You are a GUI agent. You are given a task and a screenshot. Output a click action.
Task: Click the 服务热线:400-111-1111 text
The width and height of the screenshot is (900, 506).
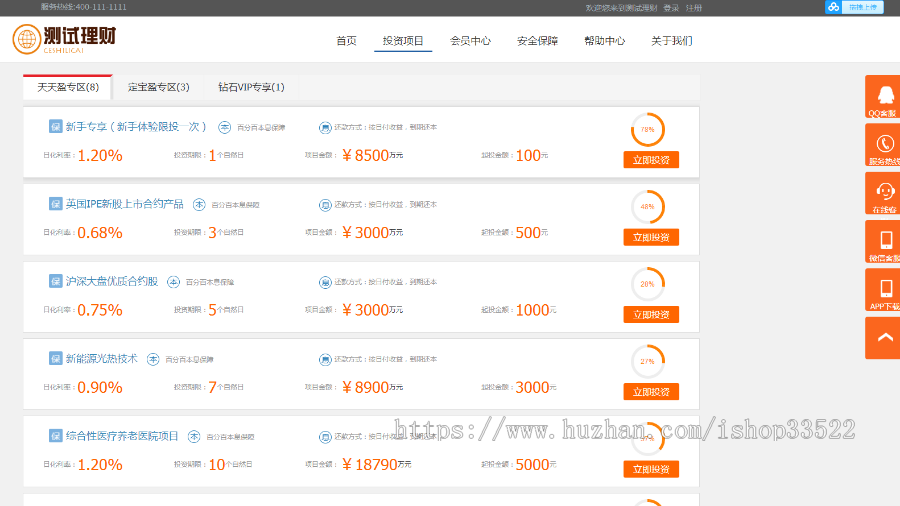pyautogui.click(x=83, y=7)
